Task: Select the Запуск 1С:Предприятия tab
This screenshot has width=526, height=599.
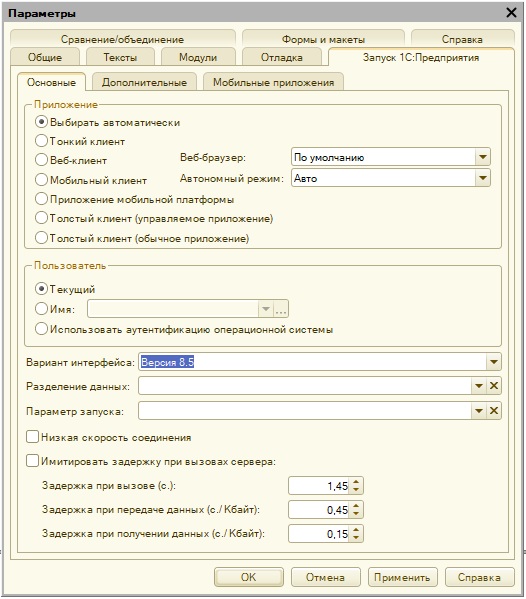Action: [421, 57]
